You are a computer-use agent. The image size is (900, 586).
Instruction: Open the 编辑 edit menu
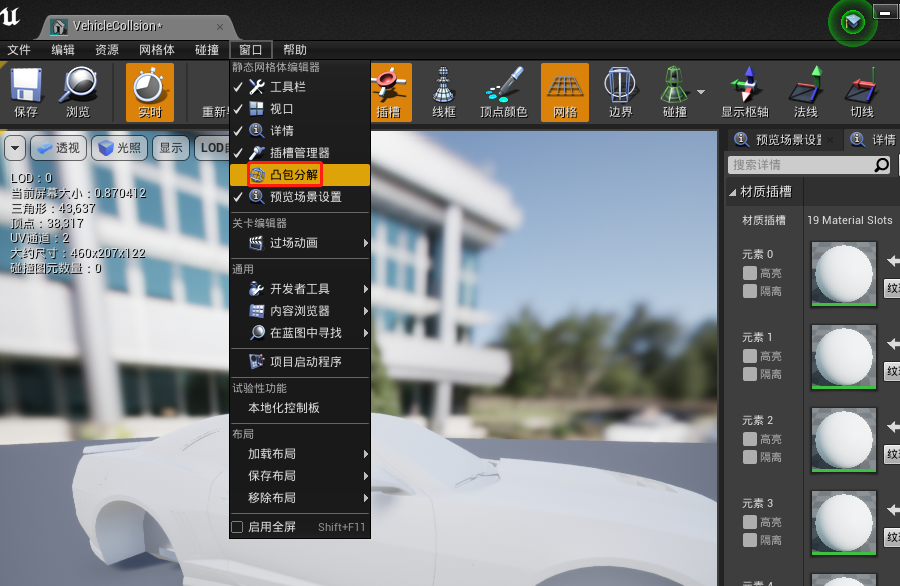pyautogui.click(x=63, y=50)
